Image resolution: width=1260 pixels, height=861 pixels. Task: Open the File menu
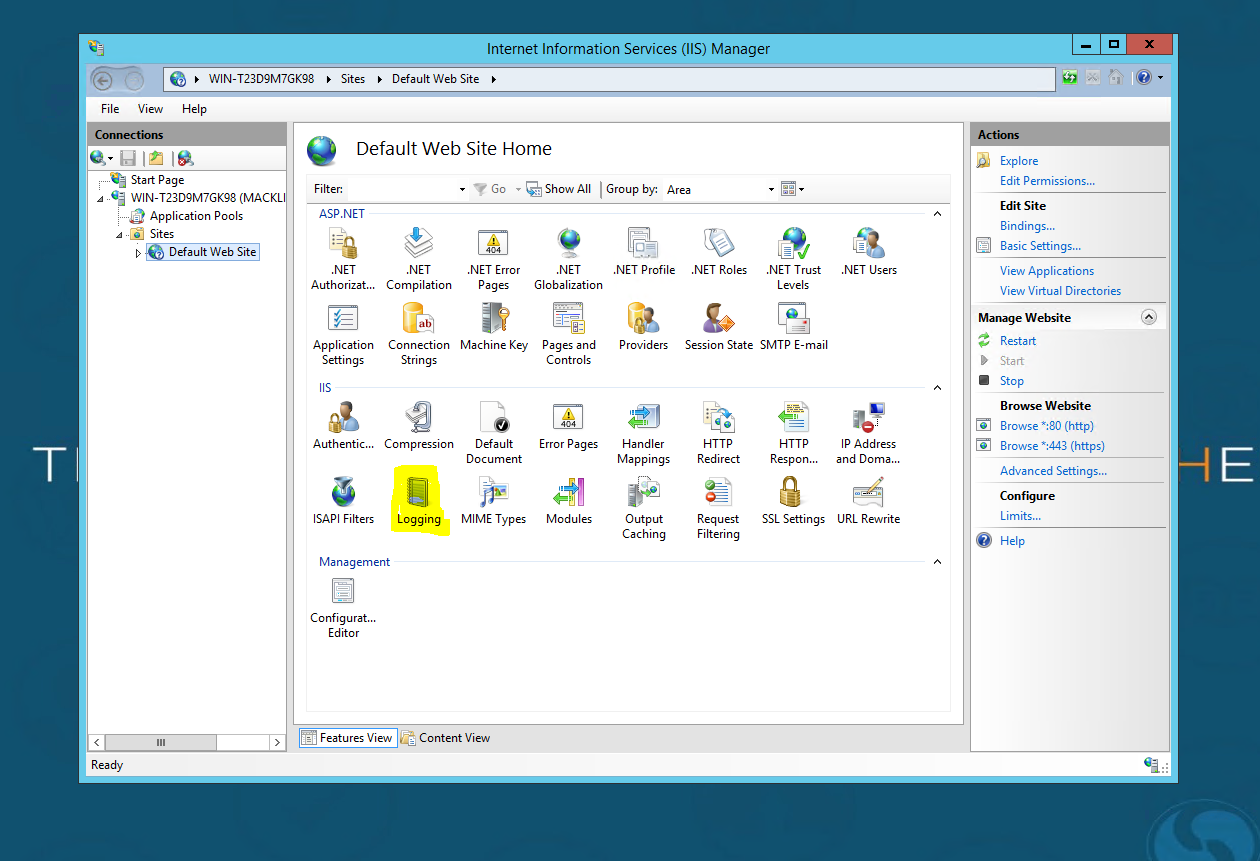tap(110, 109)
